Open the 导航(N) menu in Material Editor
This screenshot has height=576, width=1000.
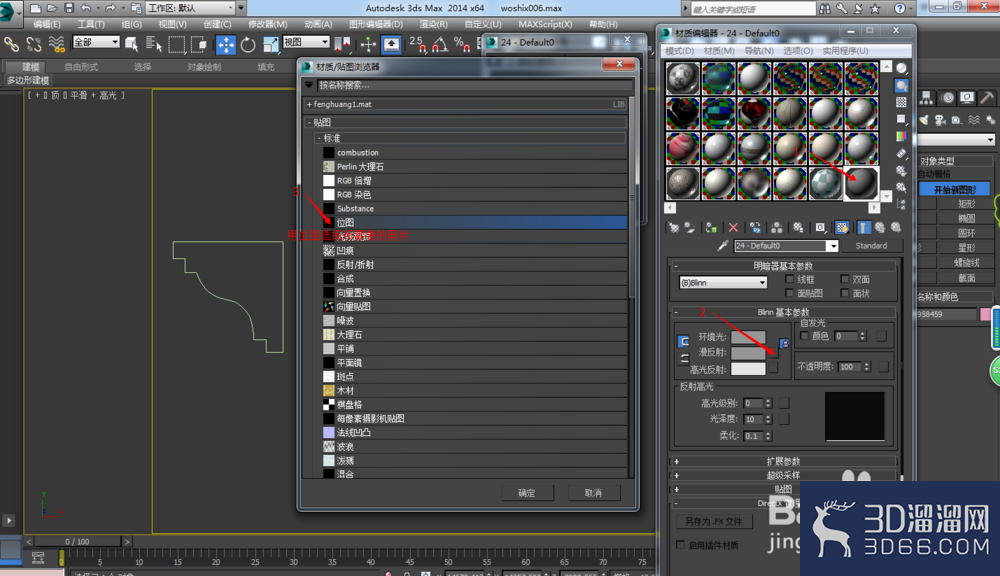[759, 50]
